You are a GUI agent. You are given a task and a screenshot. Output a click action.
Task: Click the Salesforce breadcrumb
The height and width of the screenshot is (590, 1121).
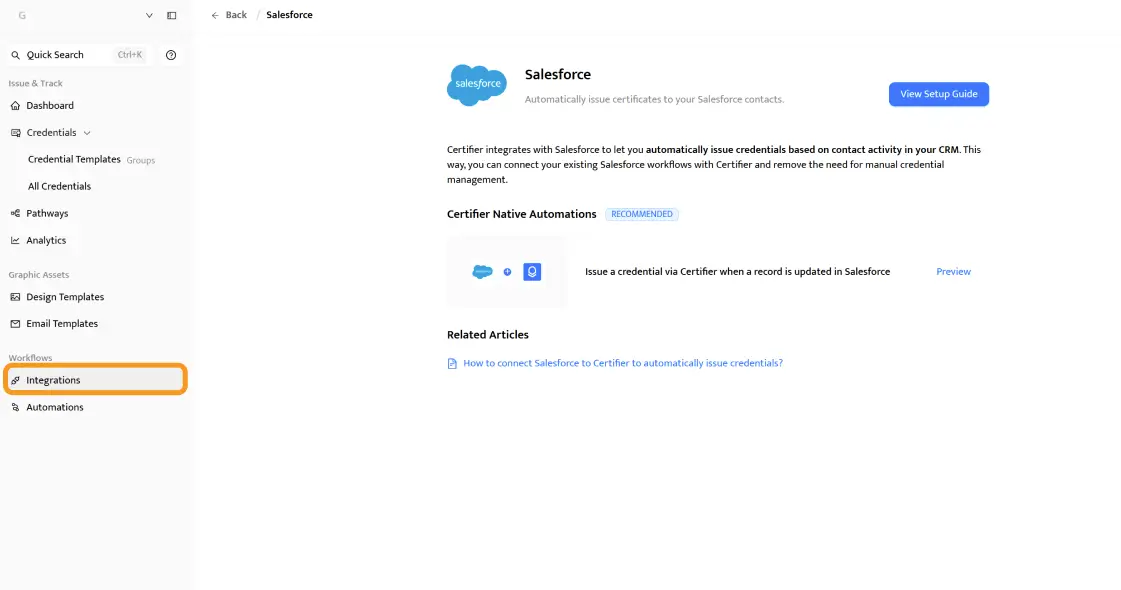[x=289, y=15]
